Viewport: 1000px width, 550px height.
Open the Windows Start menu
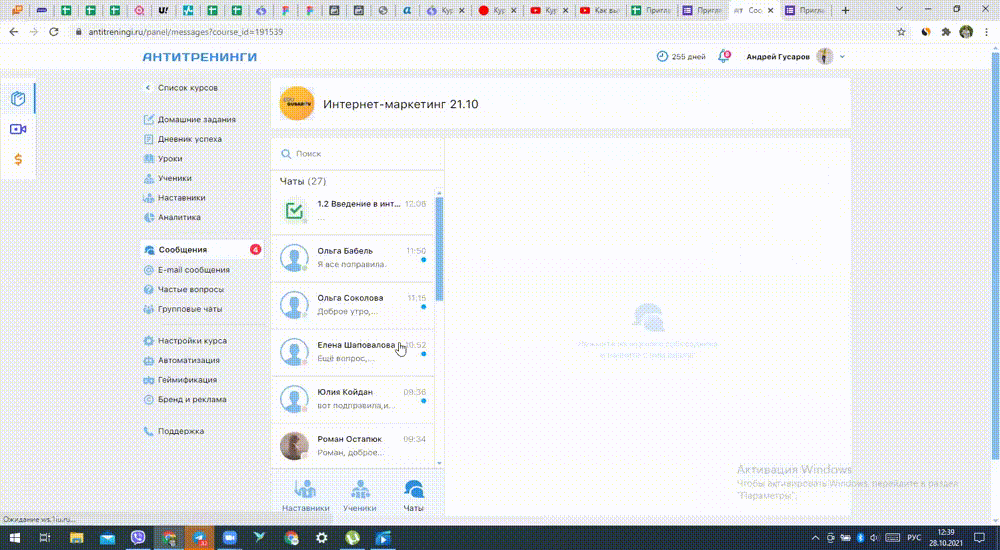(14, 537)
